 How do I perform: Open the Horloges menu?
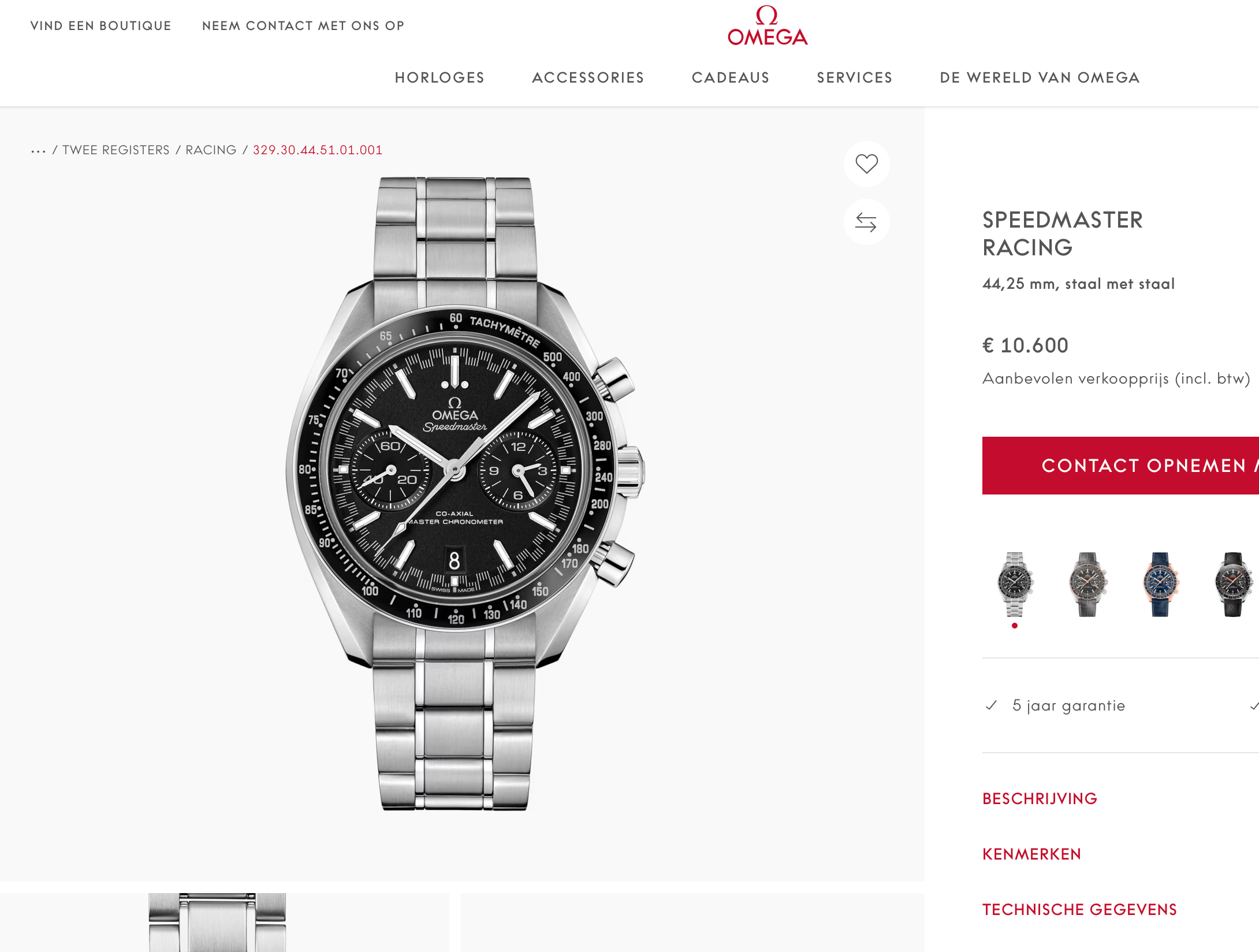(x=439, y=77)
